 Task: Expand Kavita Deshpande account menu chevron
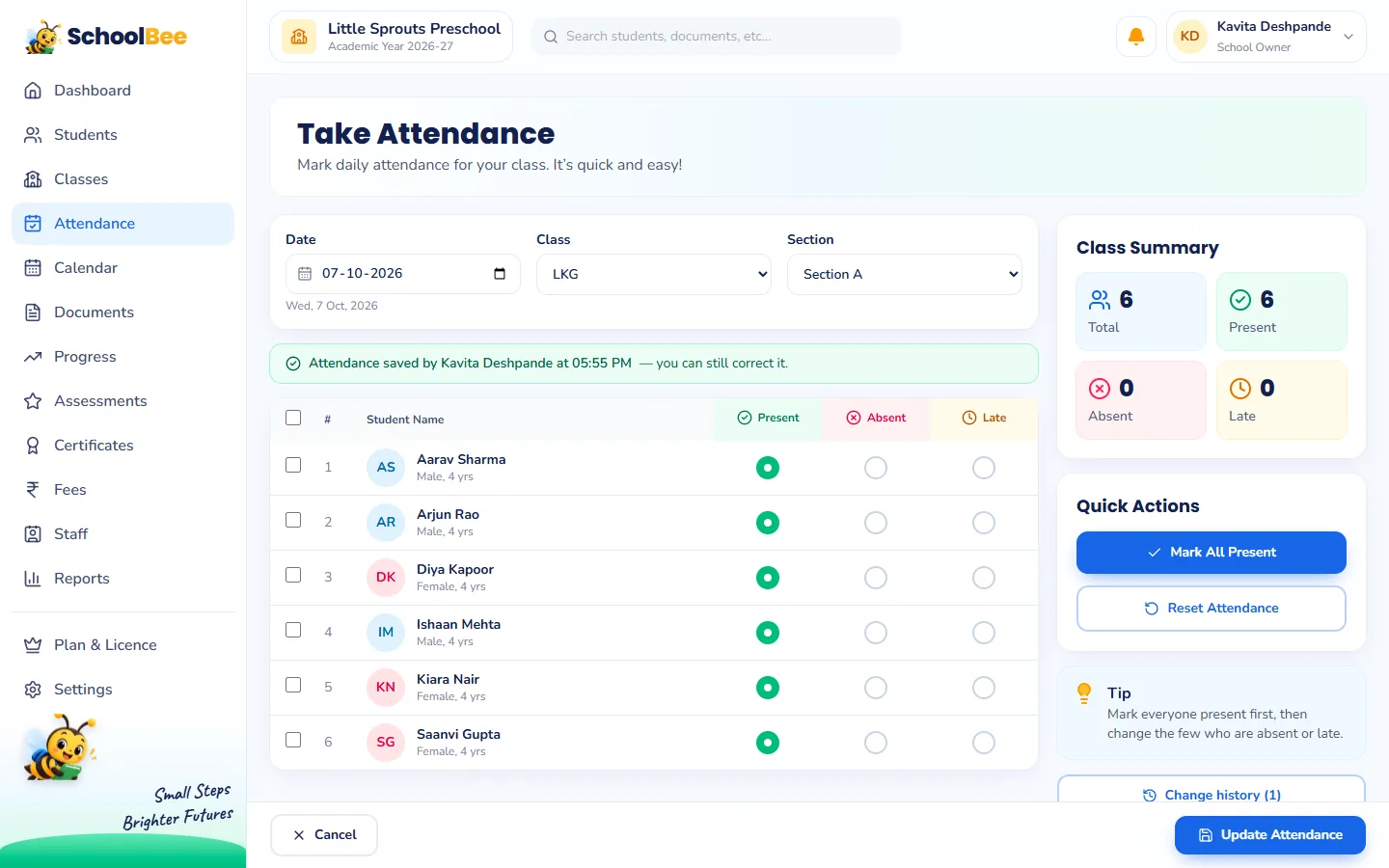click(x=1348, y=37)
